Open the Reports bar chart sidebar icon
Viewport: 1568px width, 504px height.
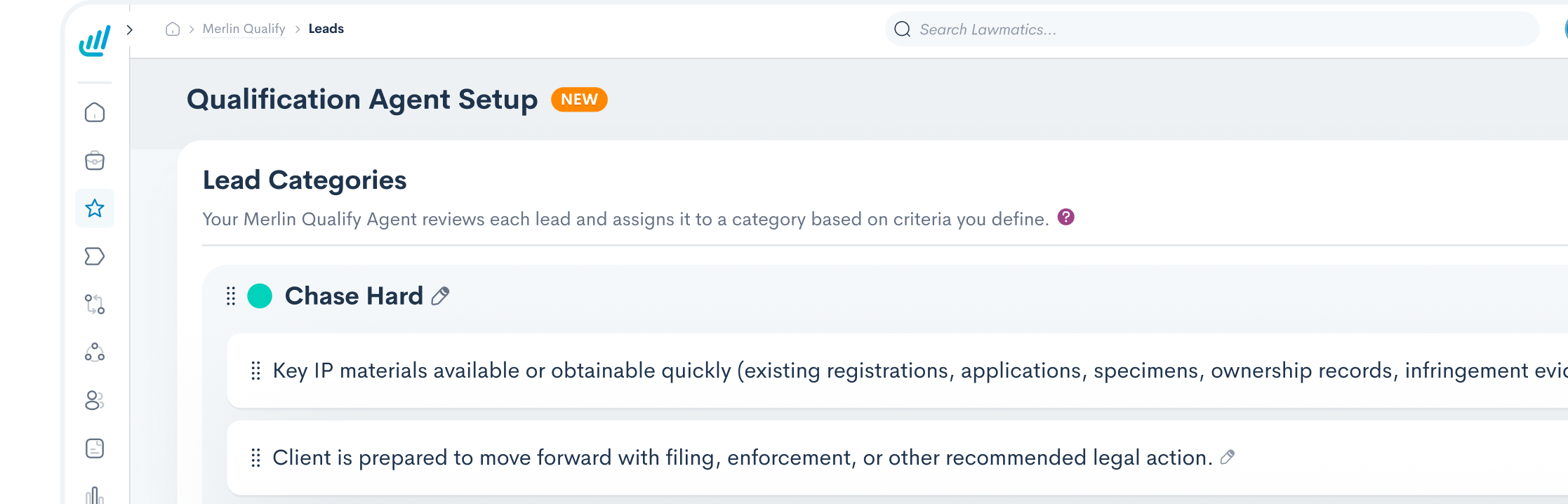(95, 495)
